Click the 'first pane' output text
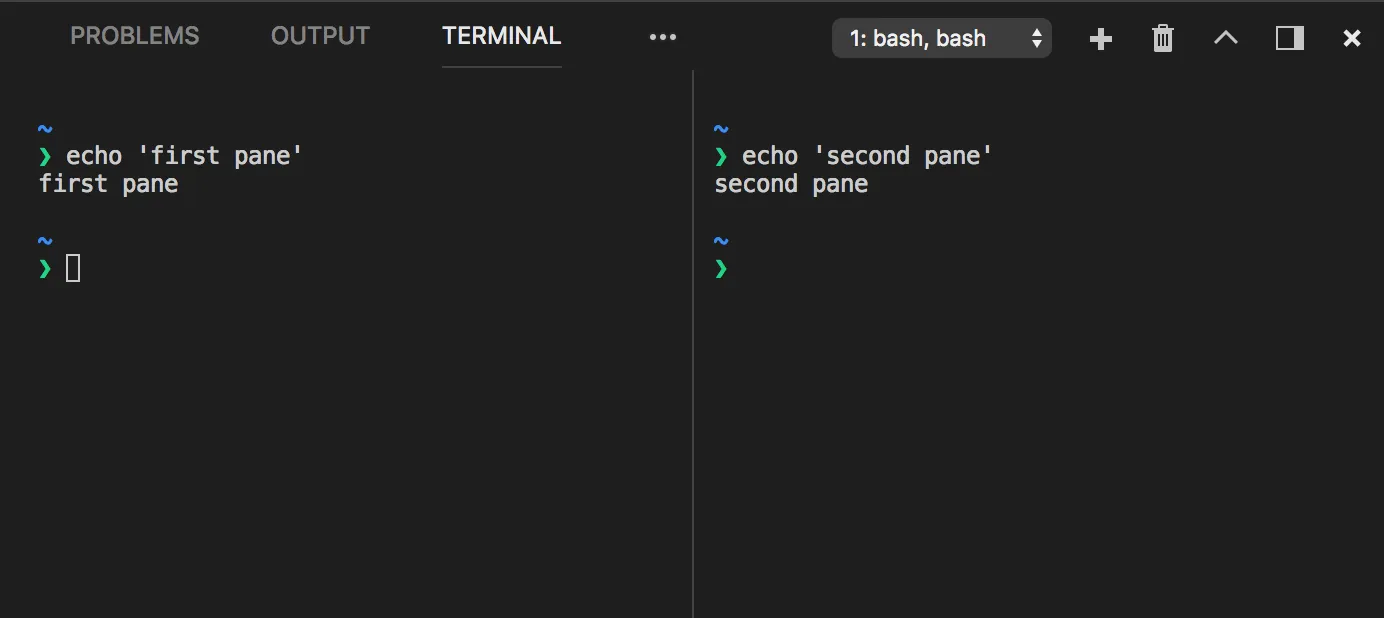 (108, 184)
